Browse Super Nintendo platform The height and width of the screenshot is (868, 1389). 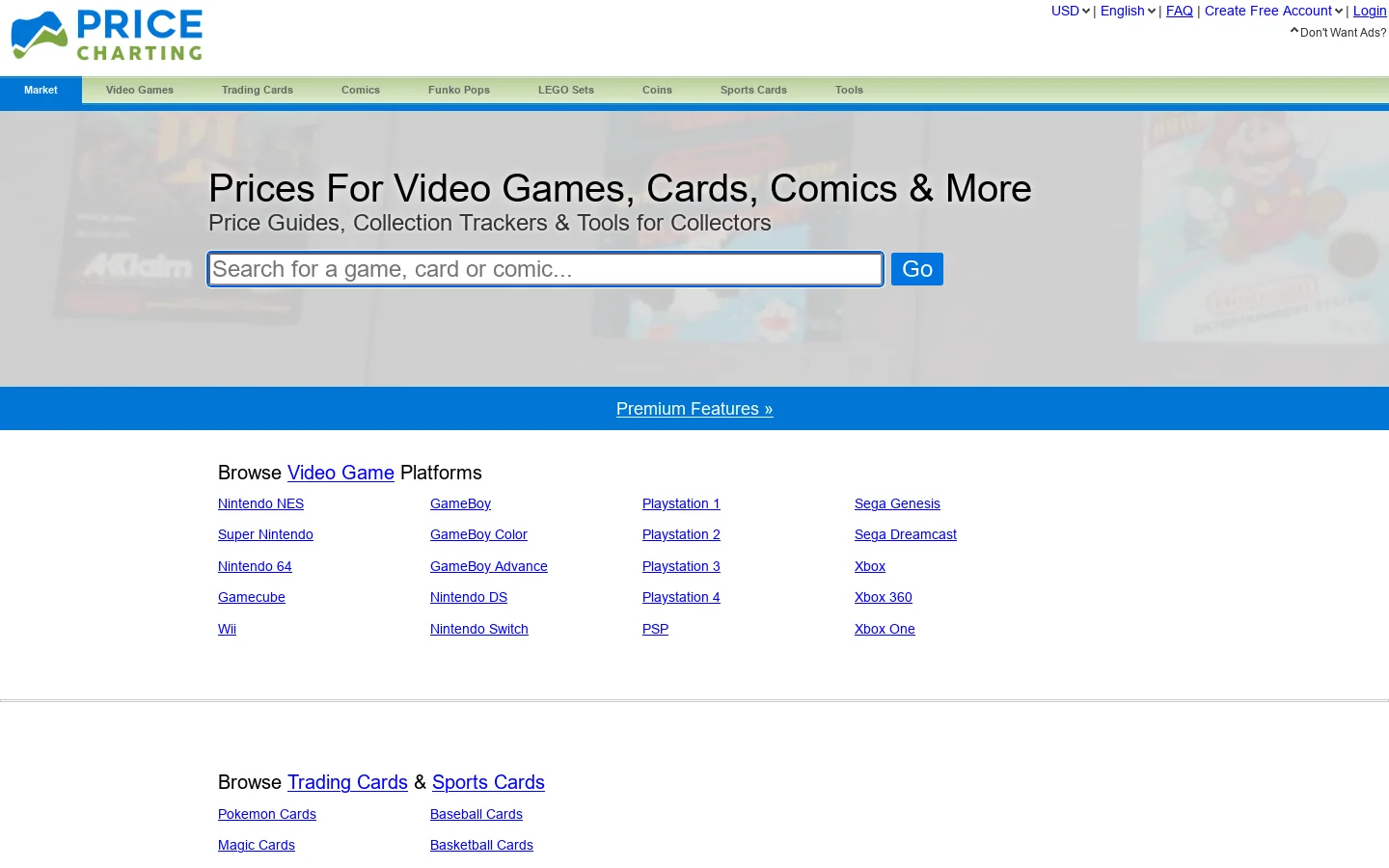265,534
